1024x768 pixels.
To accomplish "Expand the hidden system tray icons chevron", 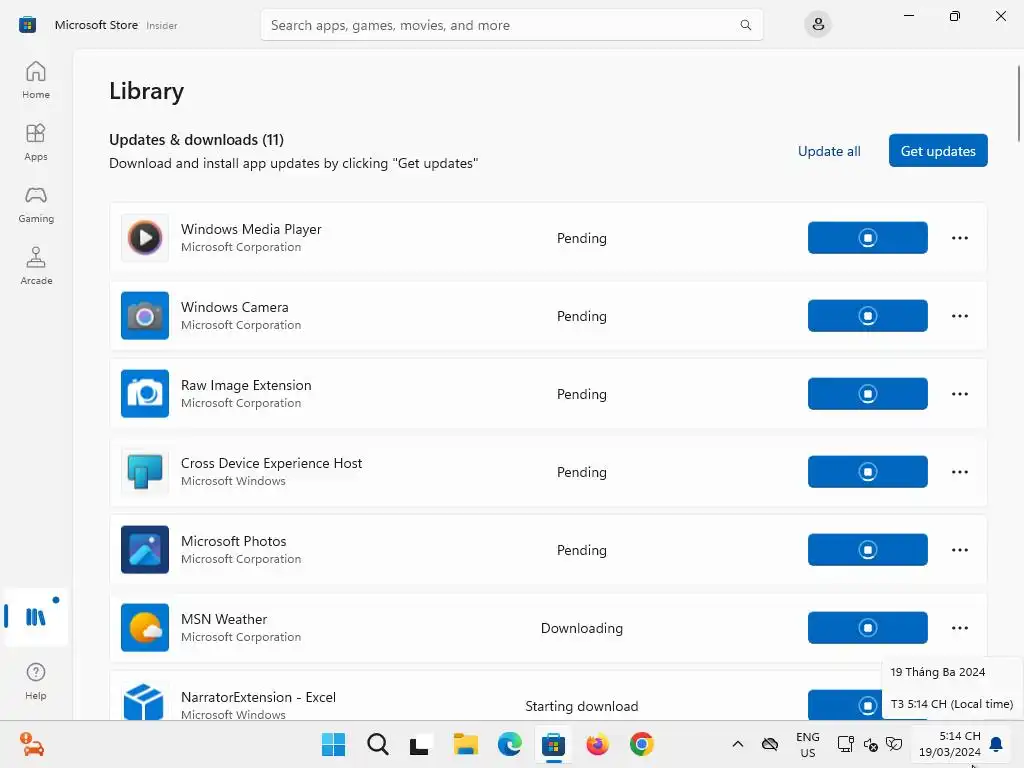I will click(737, 744).
